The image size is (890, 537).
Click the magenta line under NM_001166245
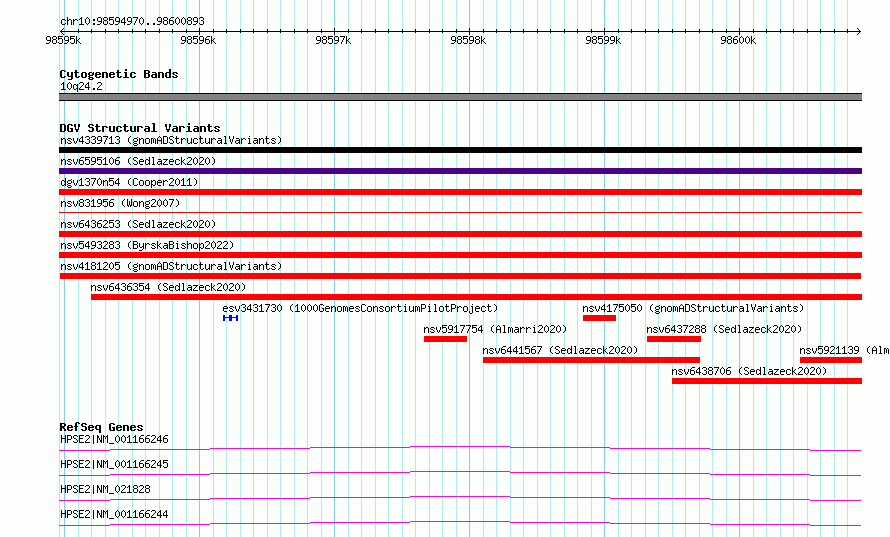pyautogui.click(x=460, y=473)
